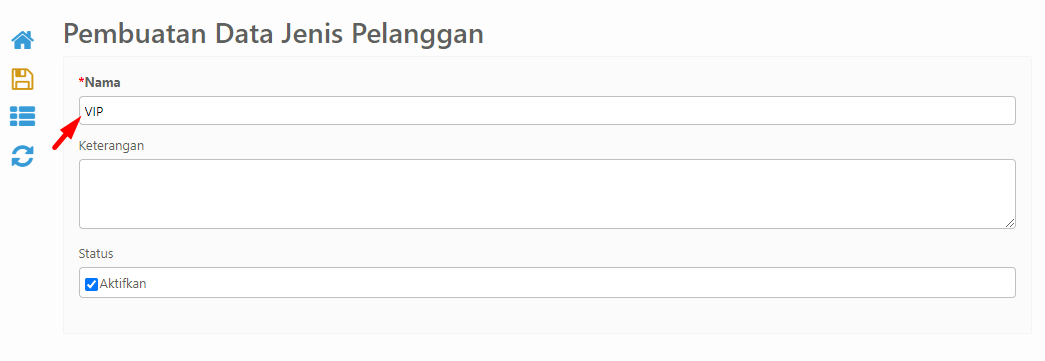The width and height of the screenshot is (1045, 361).
Task: Focus the Nama input field
Action: pos(547,111)
